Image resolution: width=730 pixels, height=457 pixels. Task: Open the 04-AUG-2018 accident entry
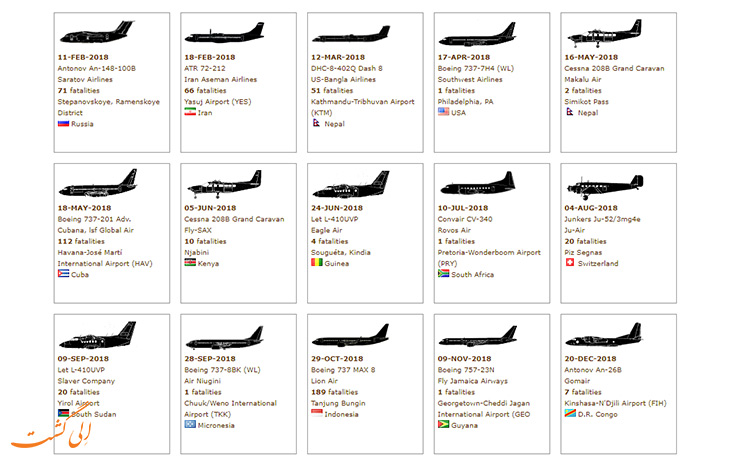tap(591, 208)
